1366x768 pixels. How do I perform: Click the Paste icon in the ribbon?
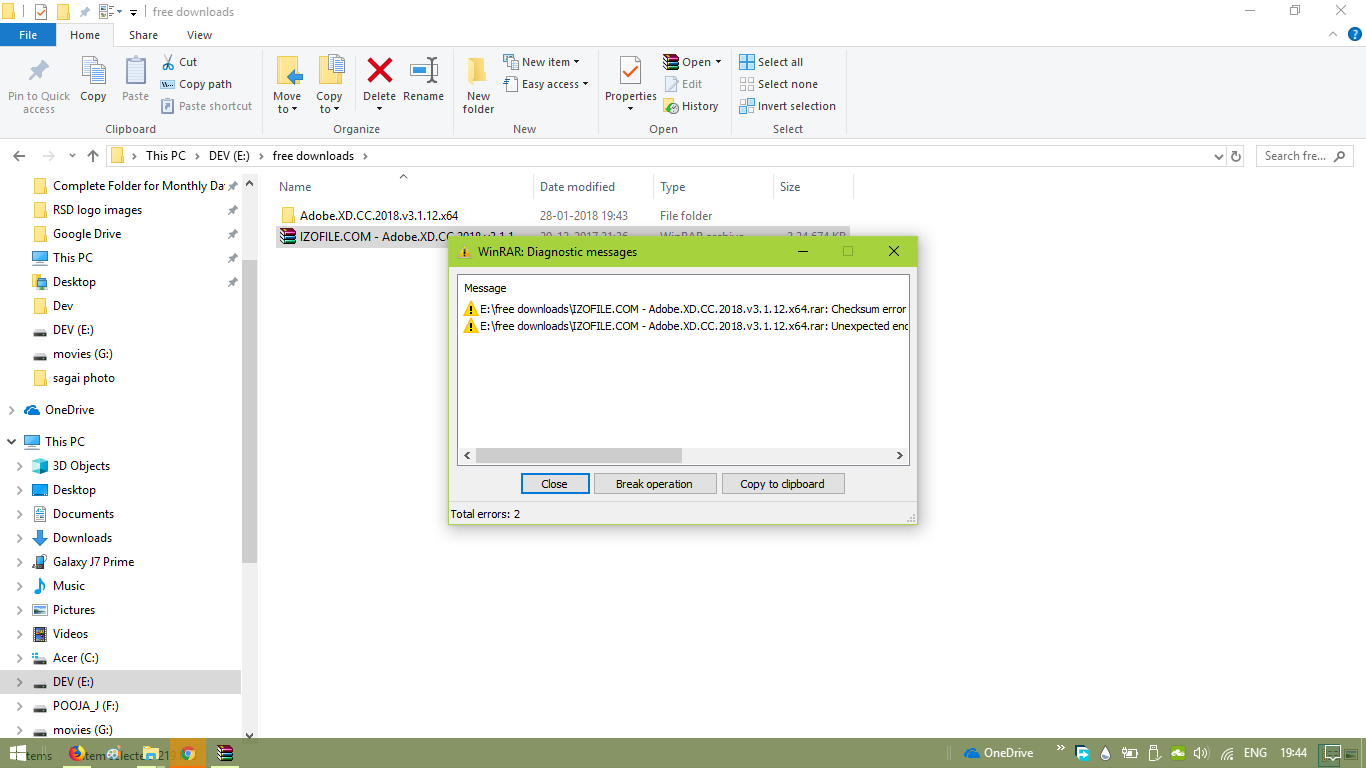click(135, 71)
